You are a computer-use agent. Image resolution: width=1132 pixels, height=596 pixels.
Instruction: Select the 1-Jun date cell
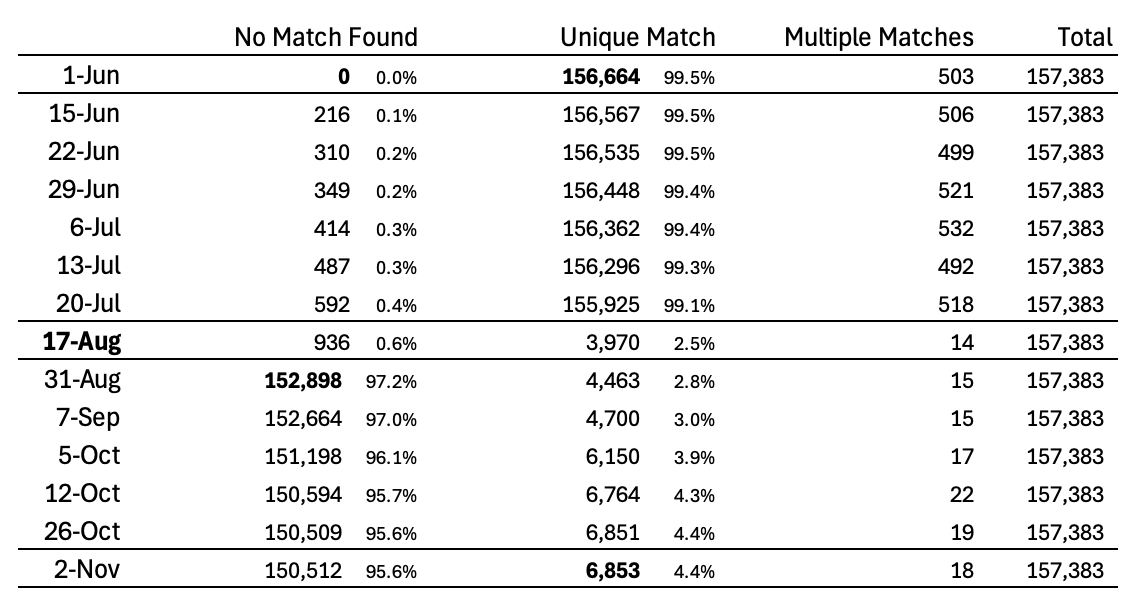93,76
